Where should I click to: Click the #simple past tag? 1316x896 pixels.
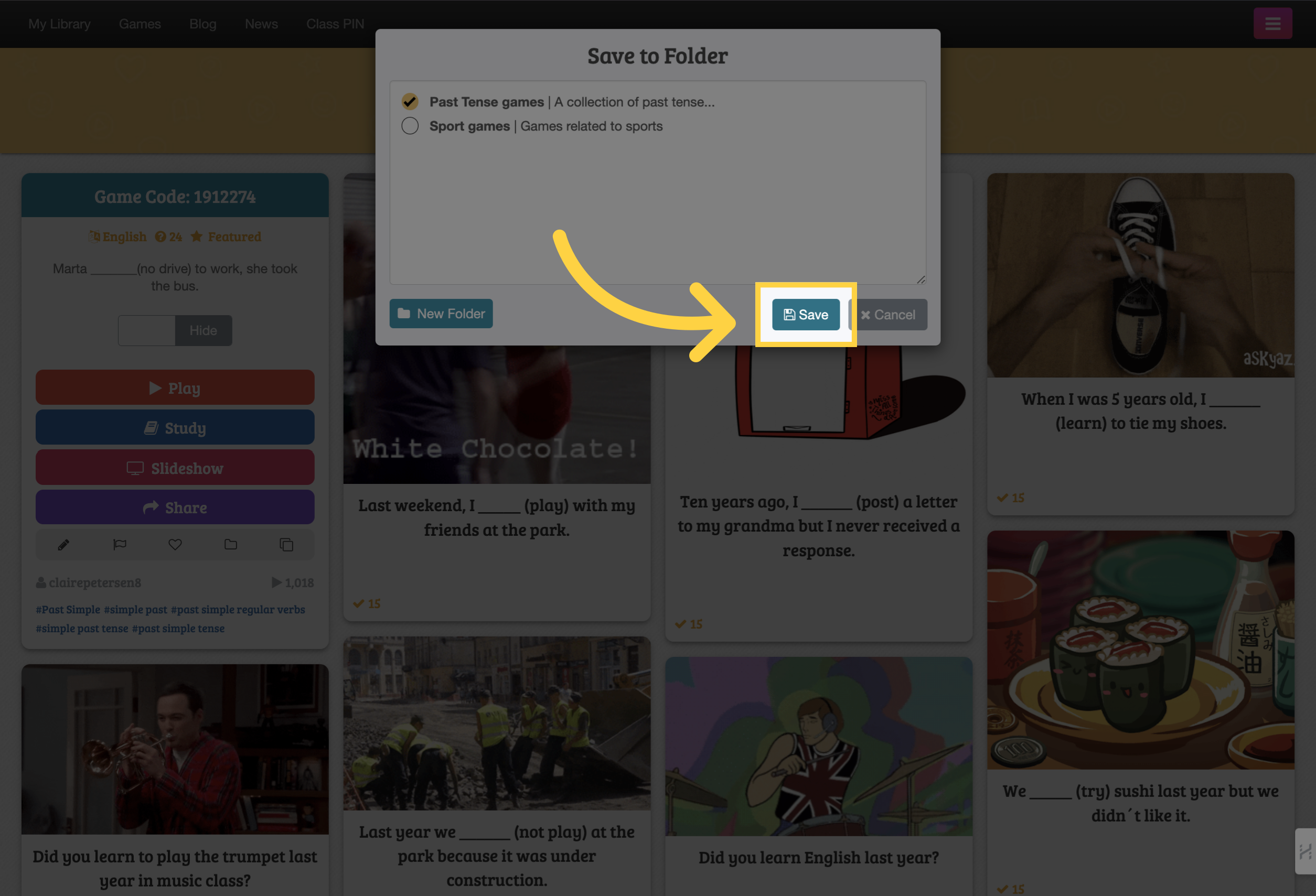click(x=135, y=610)
